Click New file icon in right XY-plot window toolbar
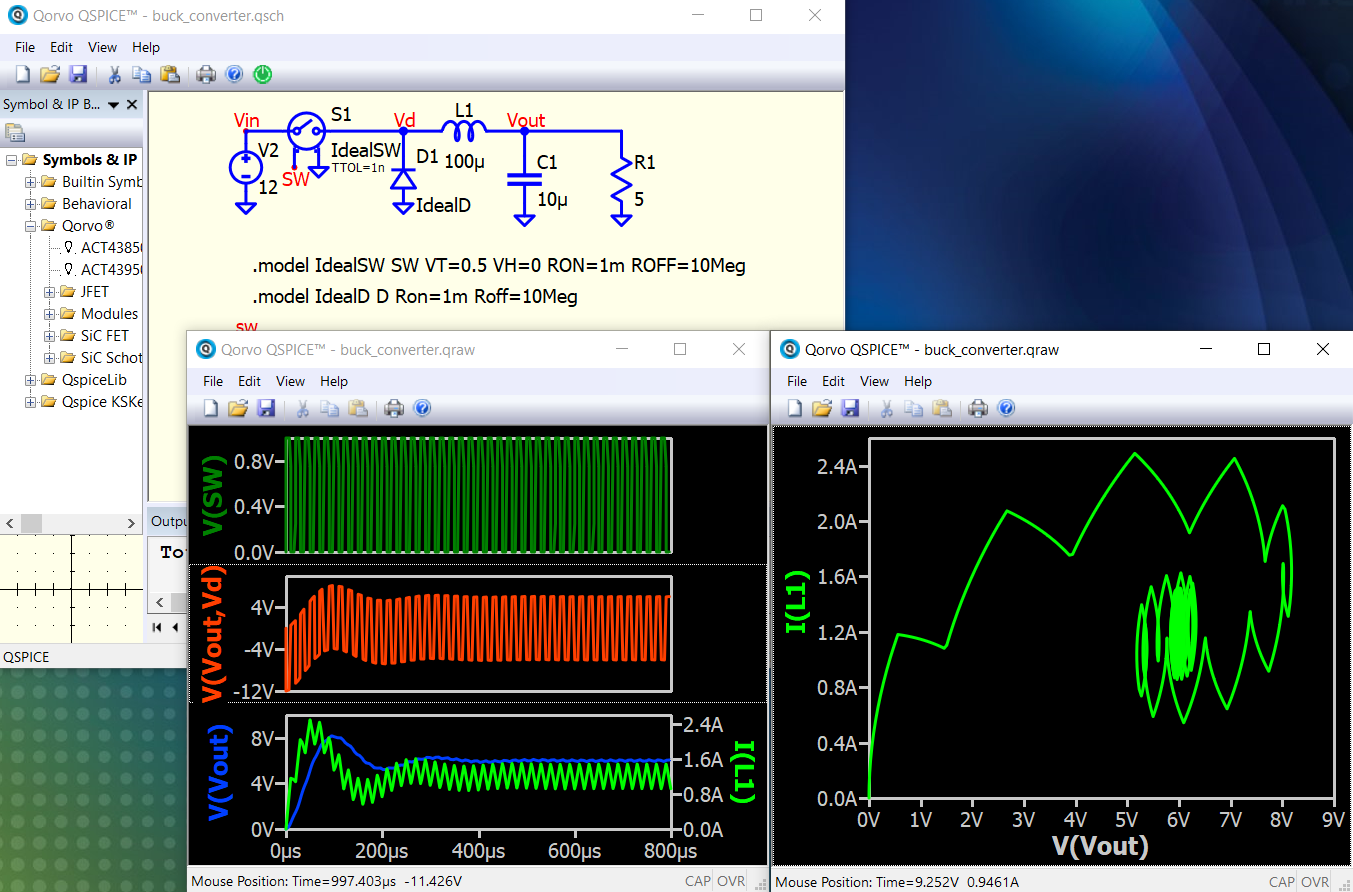The image size is (1353, 892). click(x=795, y=408)
